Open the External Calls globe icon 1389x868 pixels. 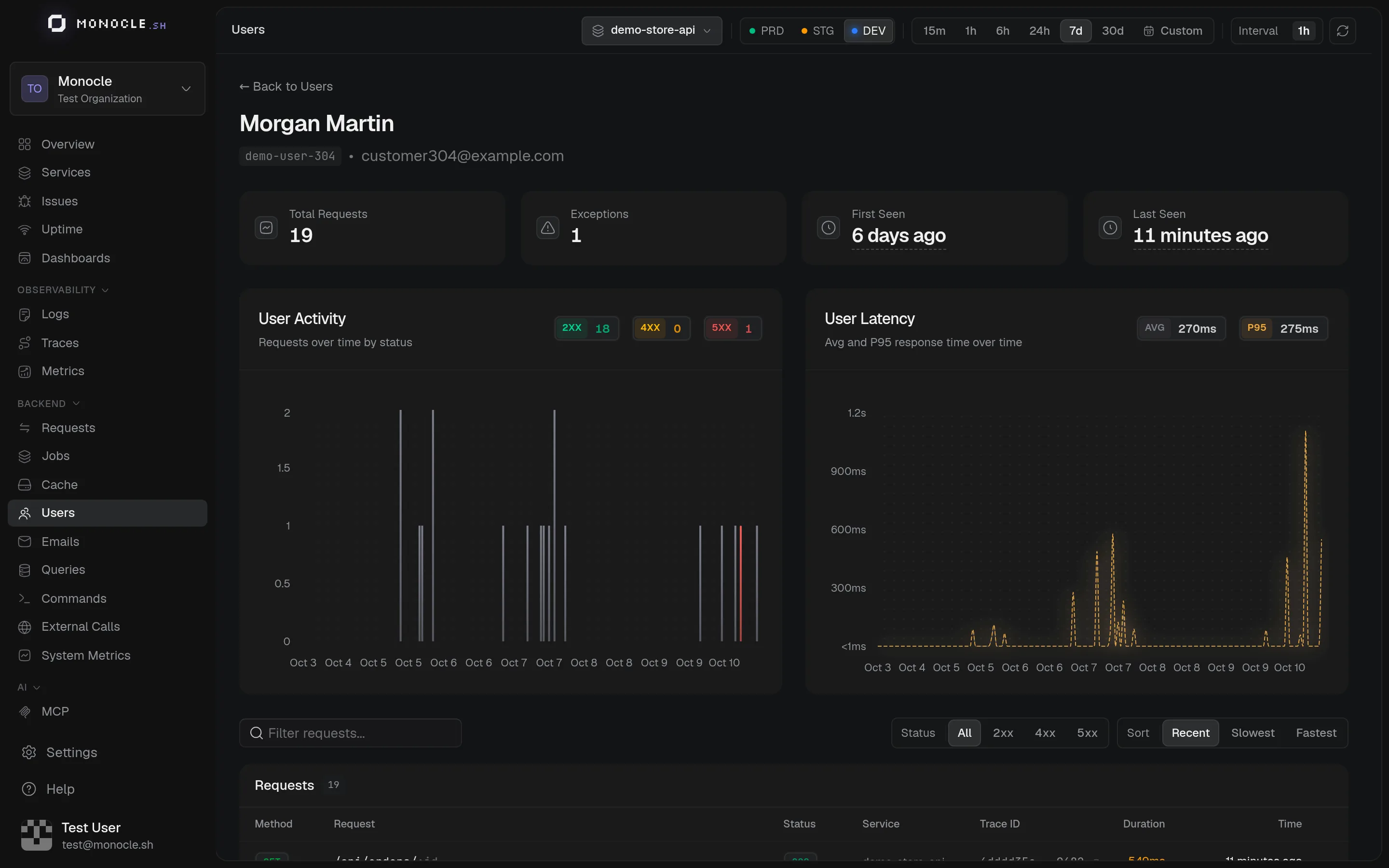click(25, 627)
